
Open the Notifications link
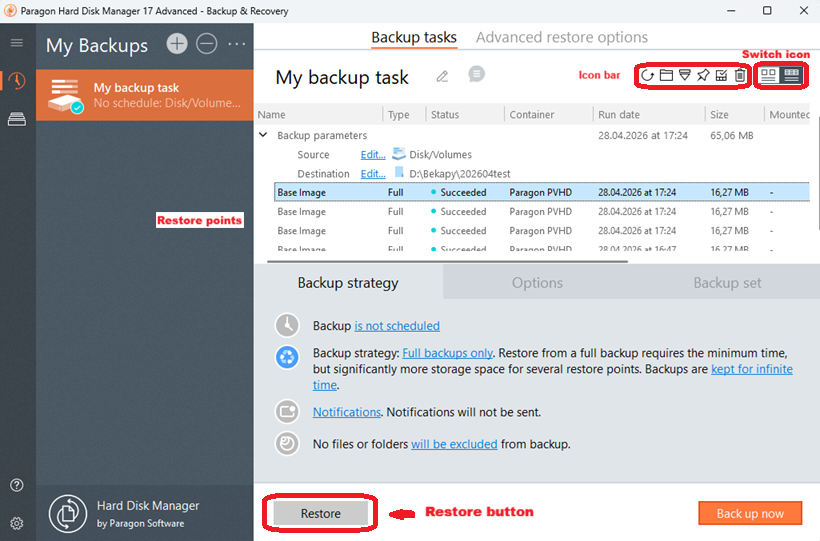pos(347,412)
